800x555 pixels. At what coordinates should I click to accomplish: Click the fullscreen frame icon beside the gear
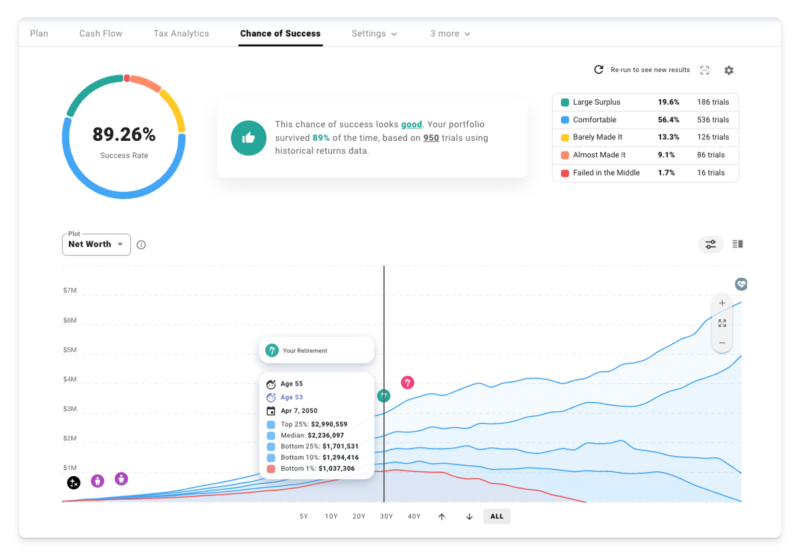(x=705, y=70)
